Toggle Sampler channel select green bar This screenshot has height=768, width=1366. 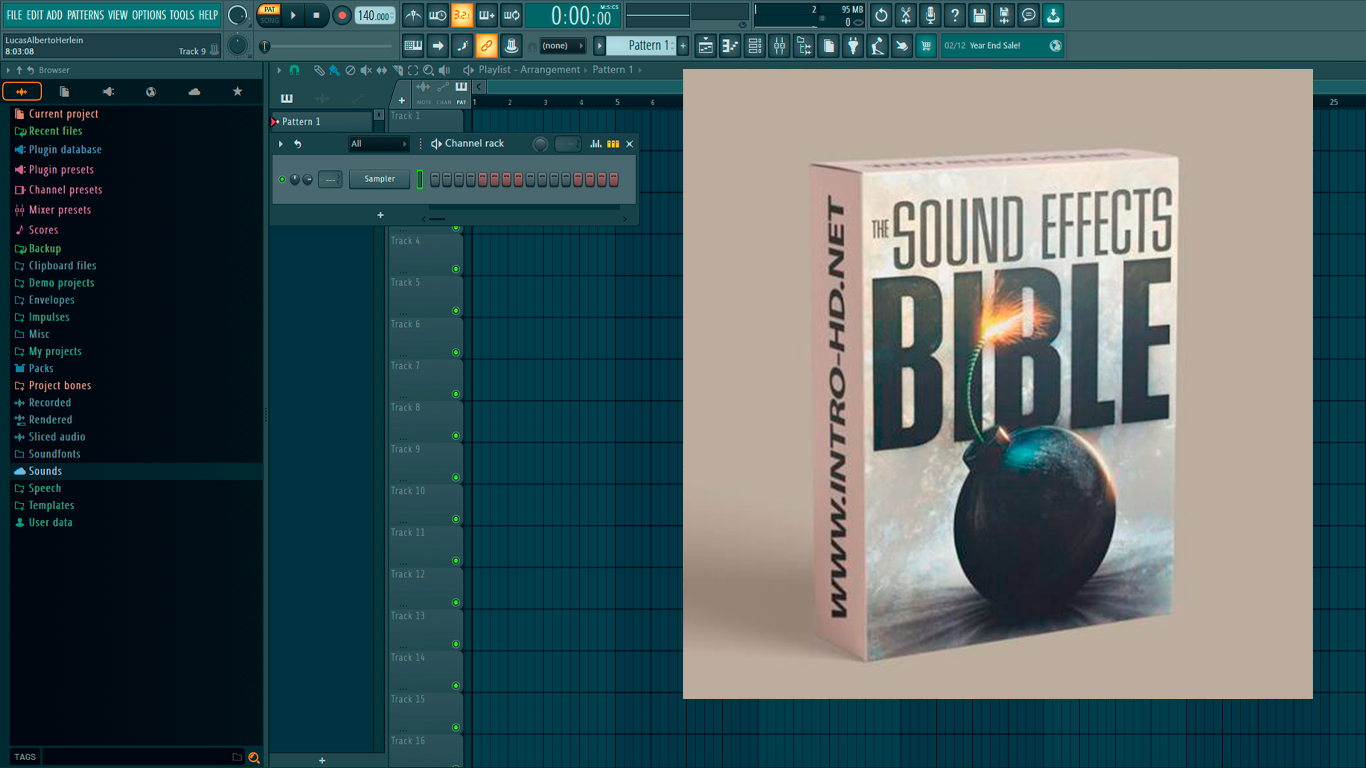click(x=420, y=179)
